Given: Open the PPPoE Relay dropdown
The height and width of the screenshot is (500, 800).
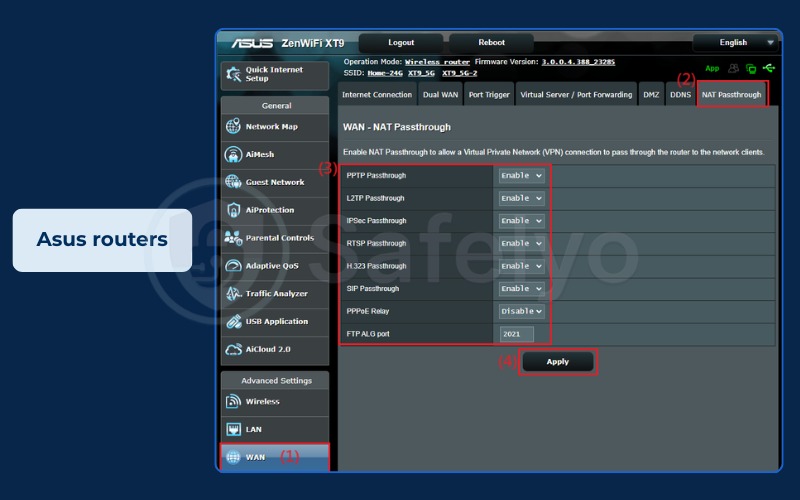Looking at the screenshot, I should tap(521, 311).
